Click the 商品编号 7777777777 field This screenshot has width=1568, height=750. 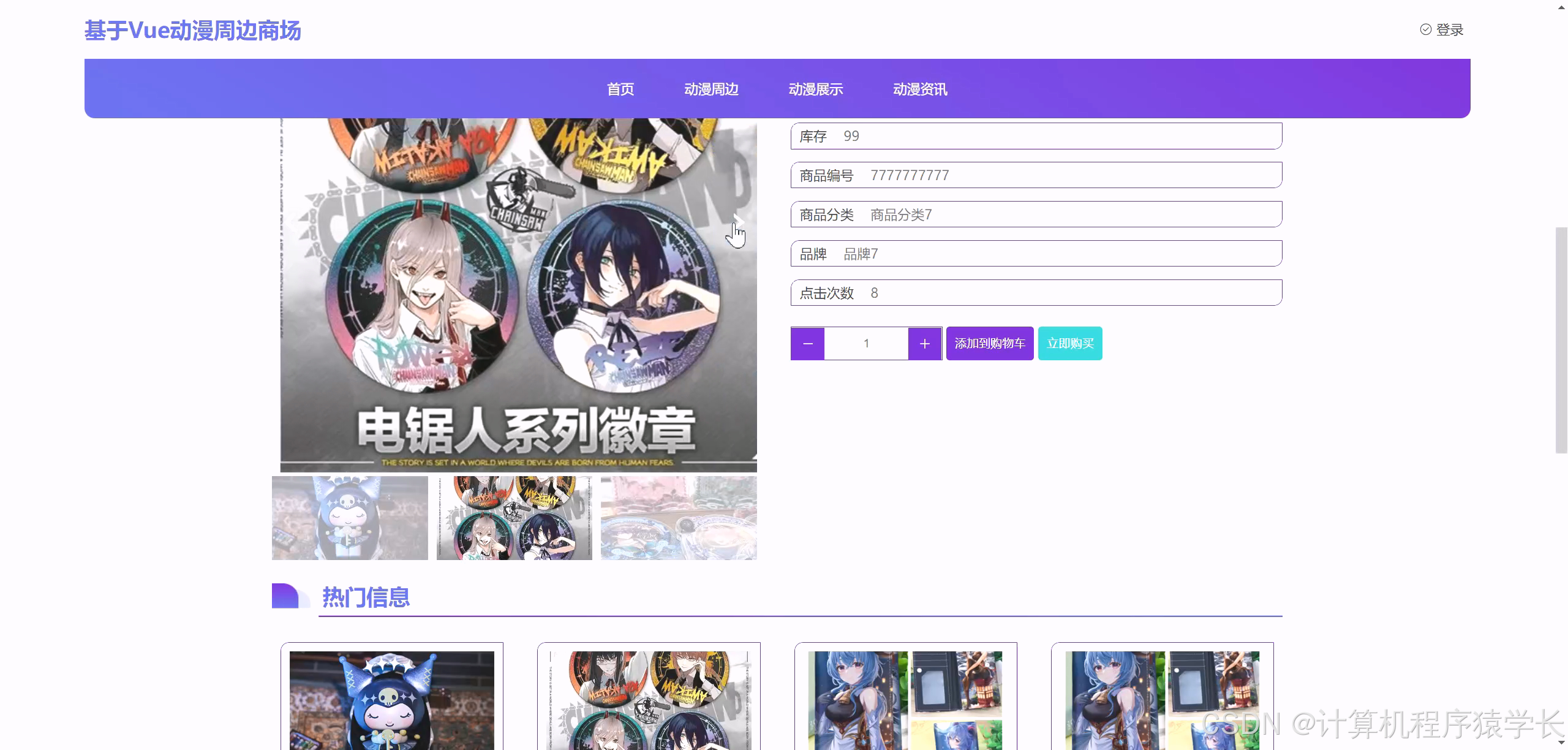[x=1036, y=175]
